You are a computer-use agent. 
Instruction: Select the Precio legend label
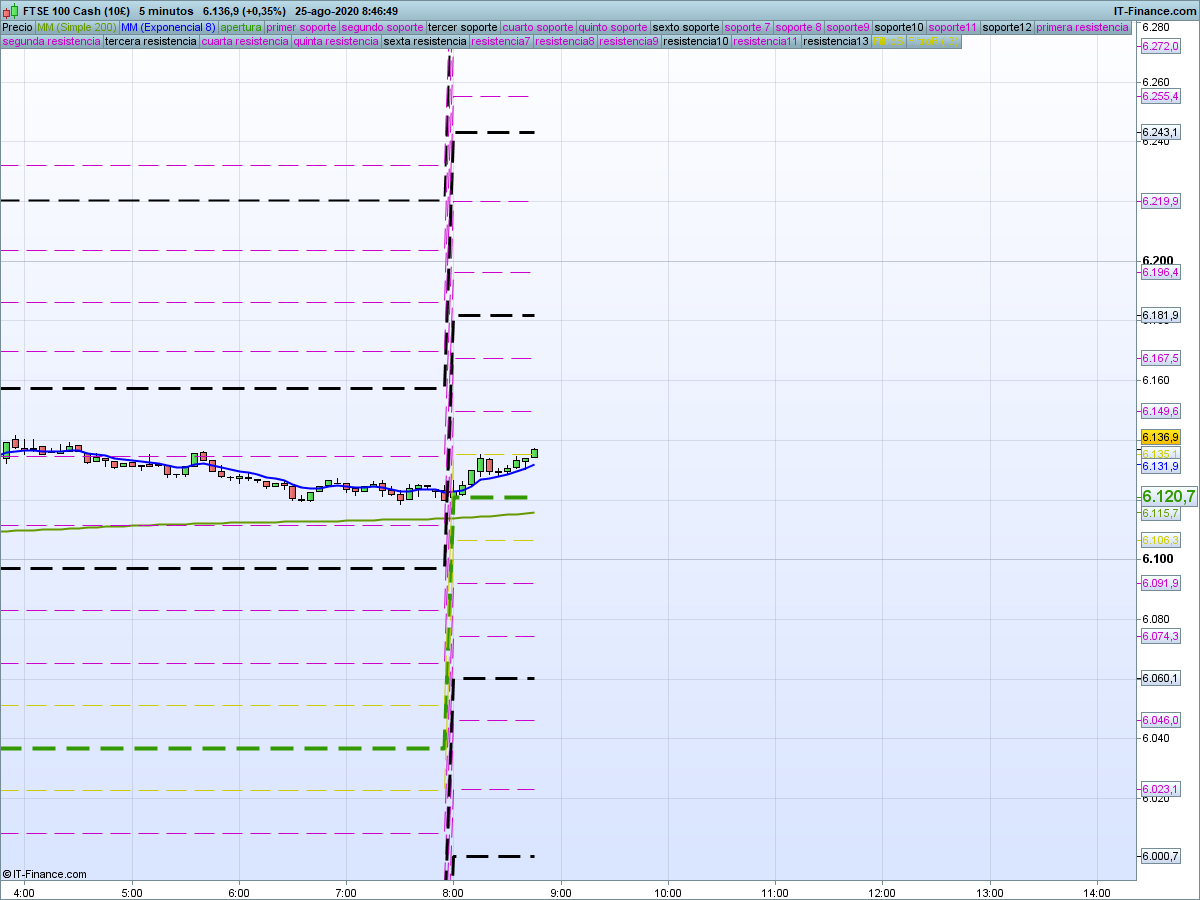click(x=17, y=27)
